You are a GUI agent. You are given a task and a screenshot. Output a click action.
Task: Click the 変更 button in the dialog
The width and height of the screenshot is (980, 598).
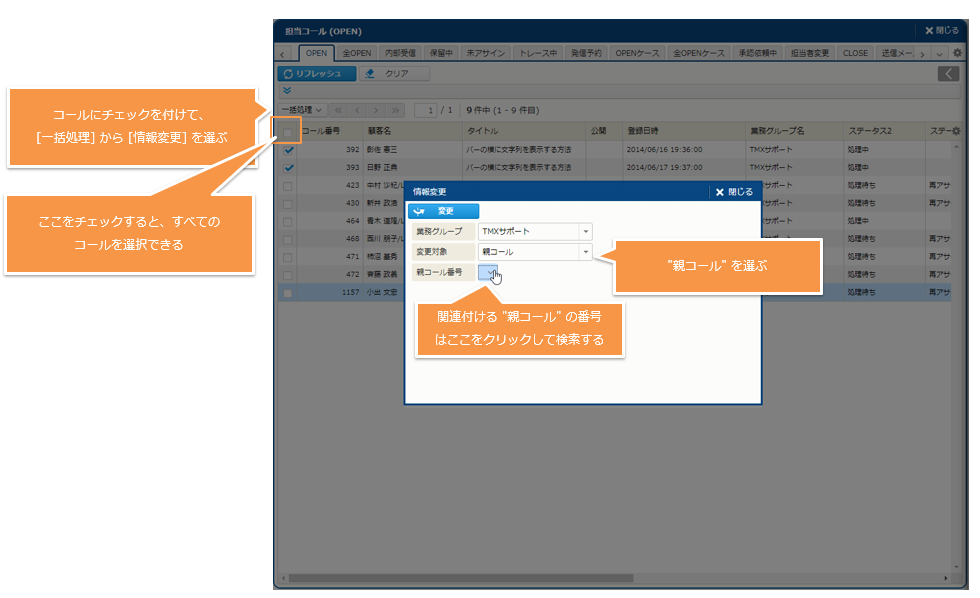pyautogui.click(x=443, y=211)
